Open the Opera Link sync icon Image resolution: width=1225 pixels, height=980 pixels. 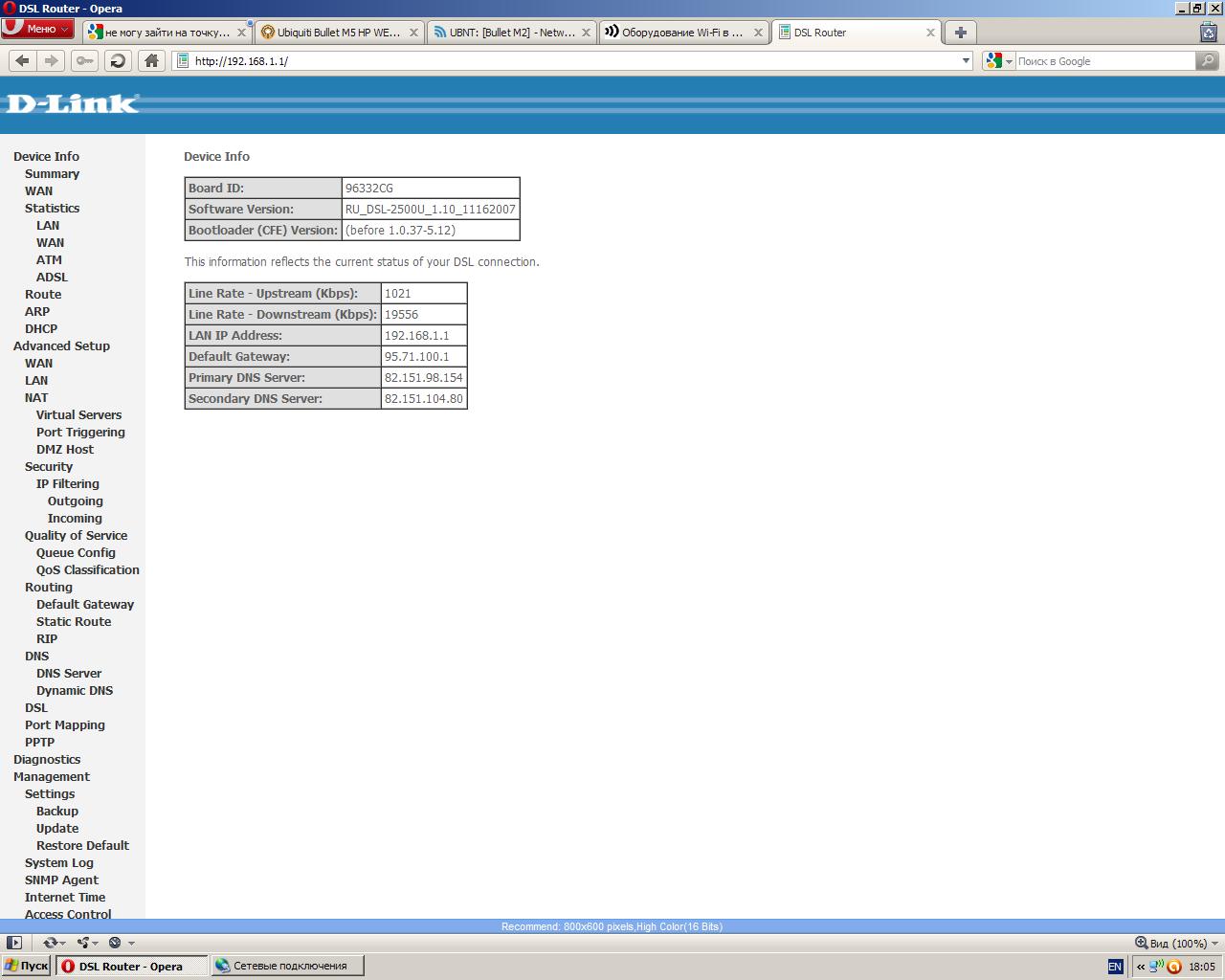[50, 943]
